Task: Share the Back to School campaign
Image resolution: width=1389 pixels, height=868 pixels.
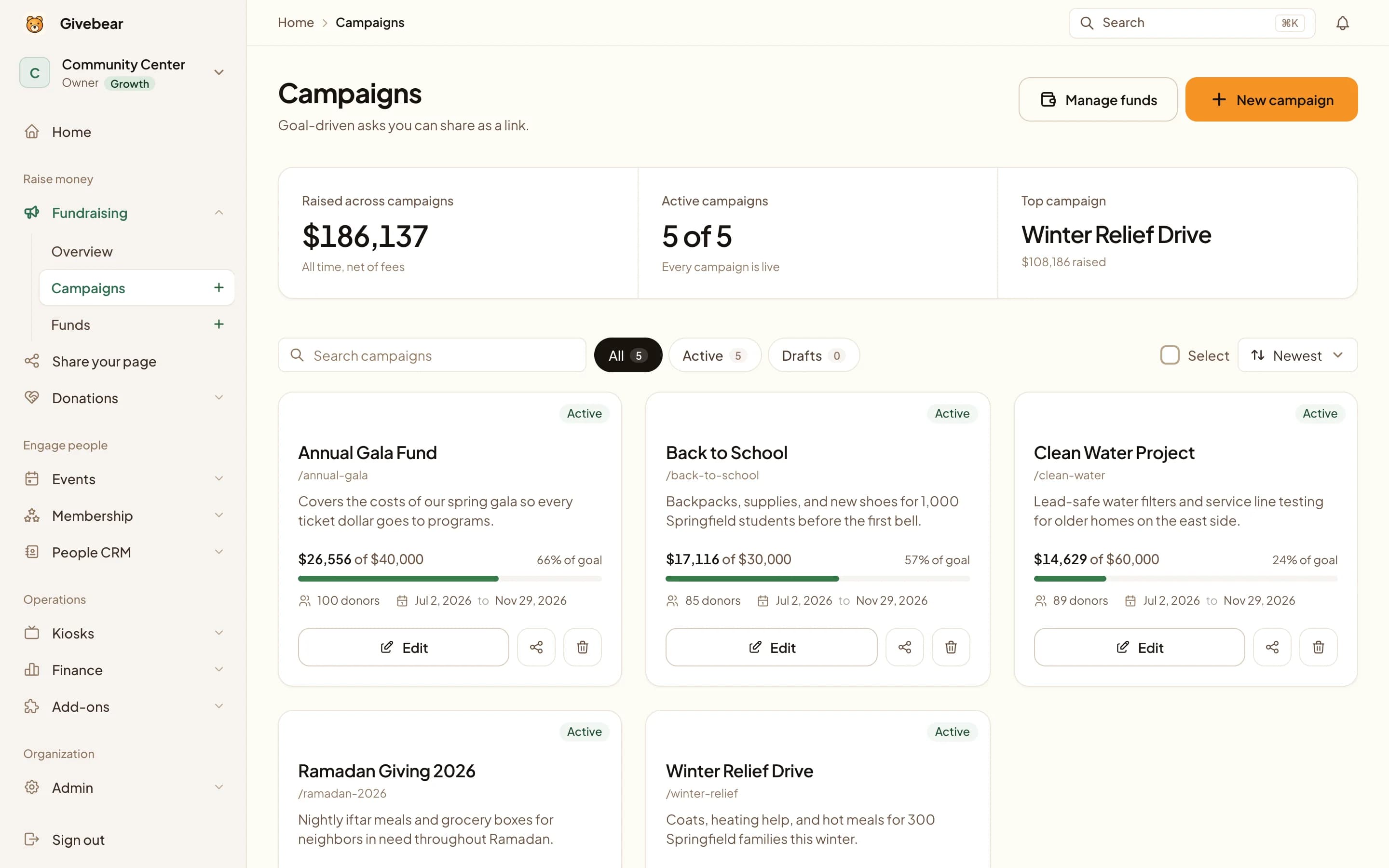Action: (905, 647)
